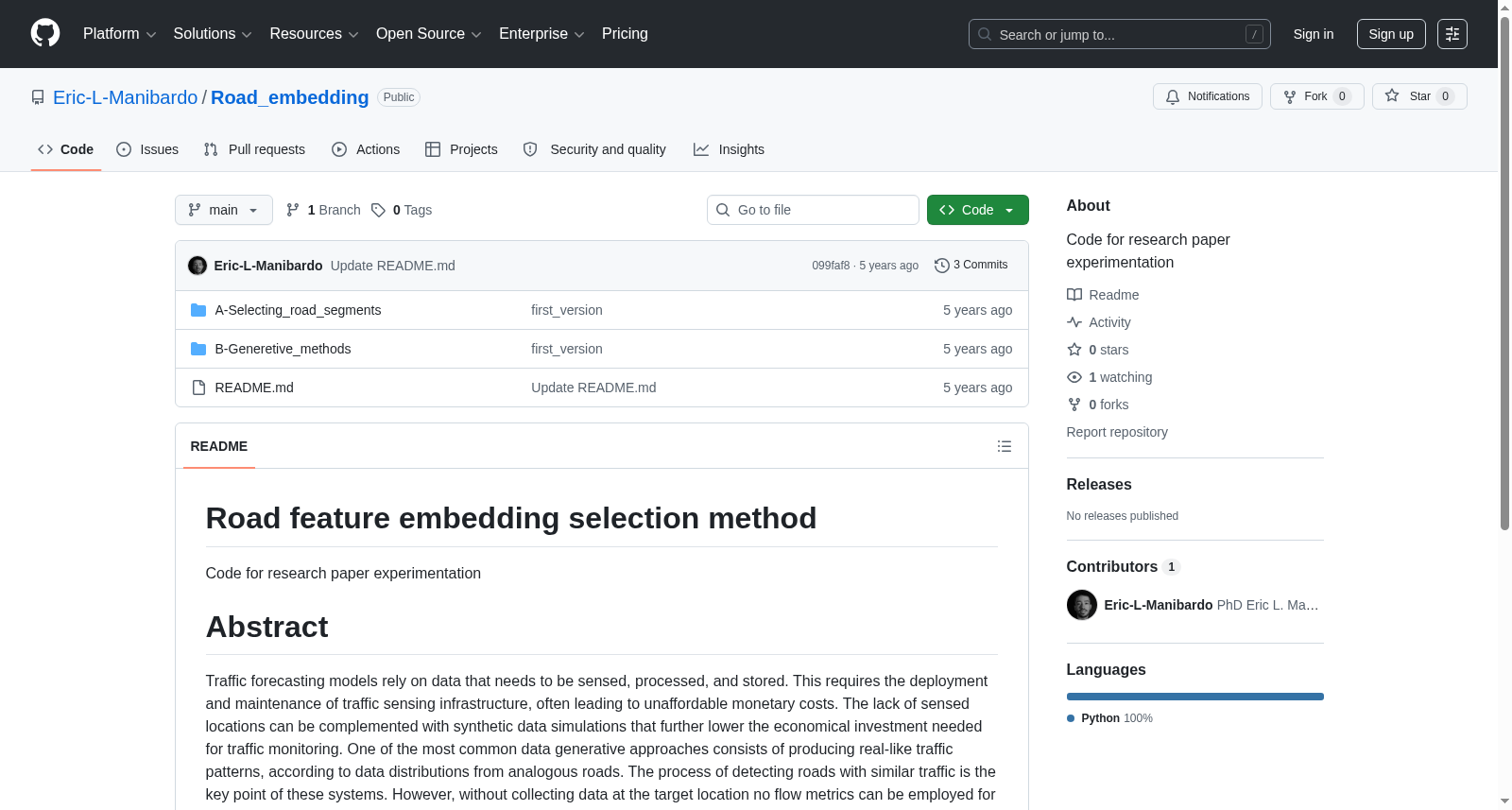Viewport: 1512px width, 810px height.
Task: Click the Python 100% language link
Action: coord(1110,718)
